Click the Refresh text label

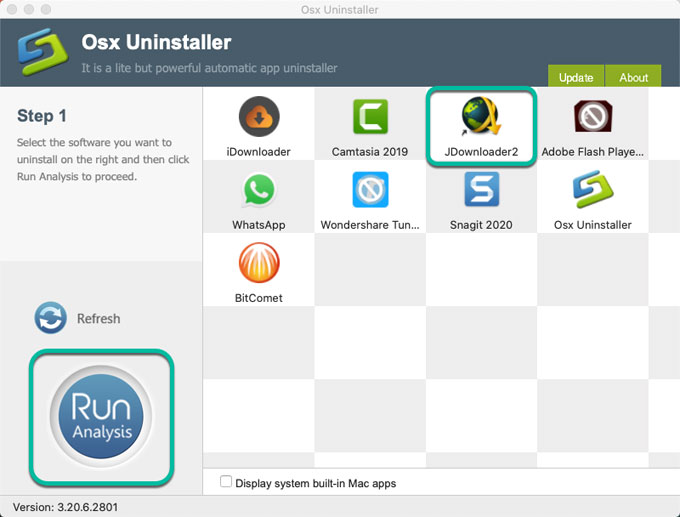(x=98, y=318)
